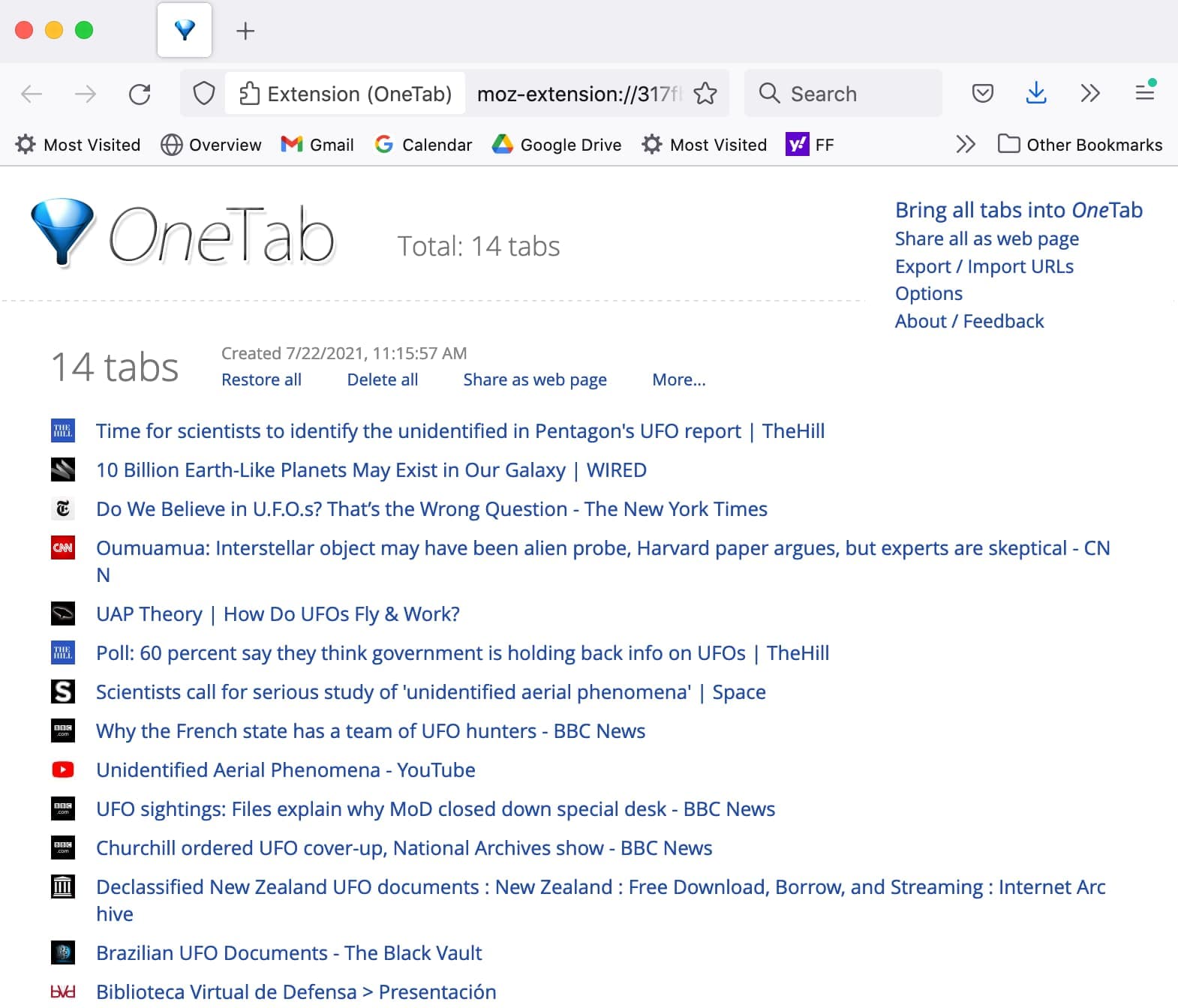The height and width of the screenshot is (1008, 1178).
Task: Click BBC favicon beside French state article
Action: (63, 730)
